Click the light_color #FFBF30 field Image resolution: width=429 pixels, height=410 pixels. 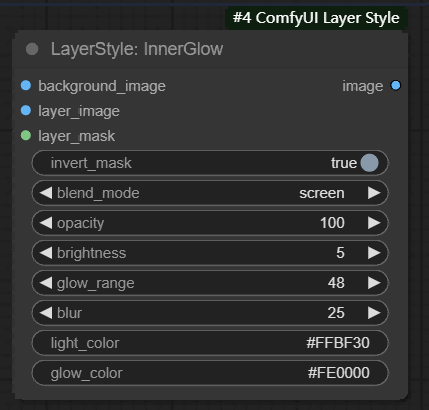click(210, 343)
